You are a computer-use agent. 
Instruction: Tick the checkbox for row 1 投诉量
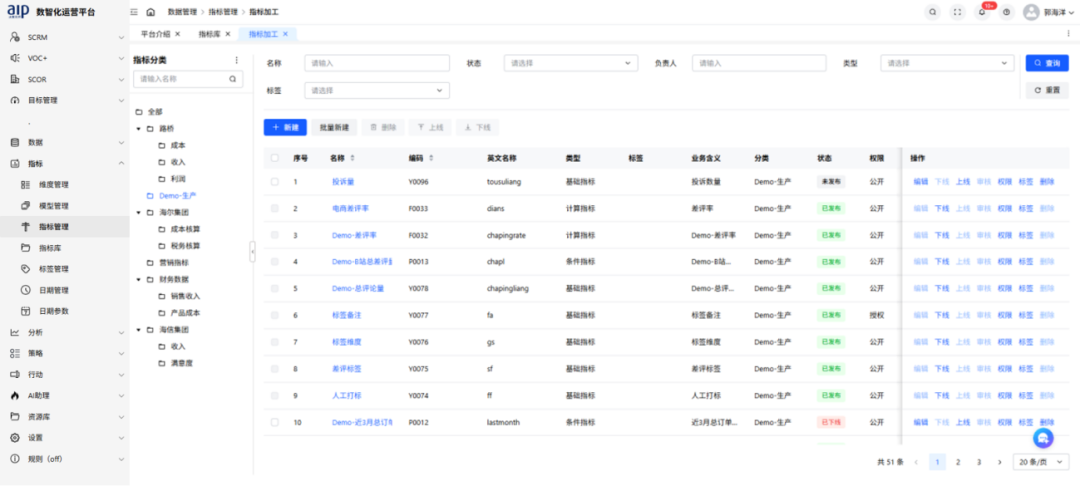pyautogui.click(x=275, y=182)
